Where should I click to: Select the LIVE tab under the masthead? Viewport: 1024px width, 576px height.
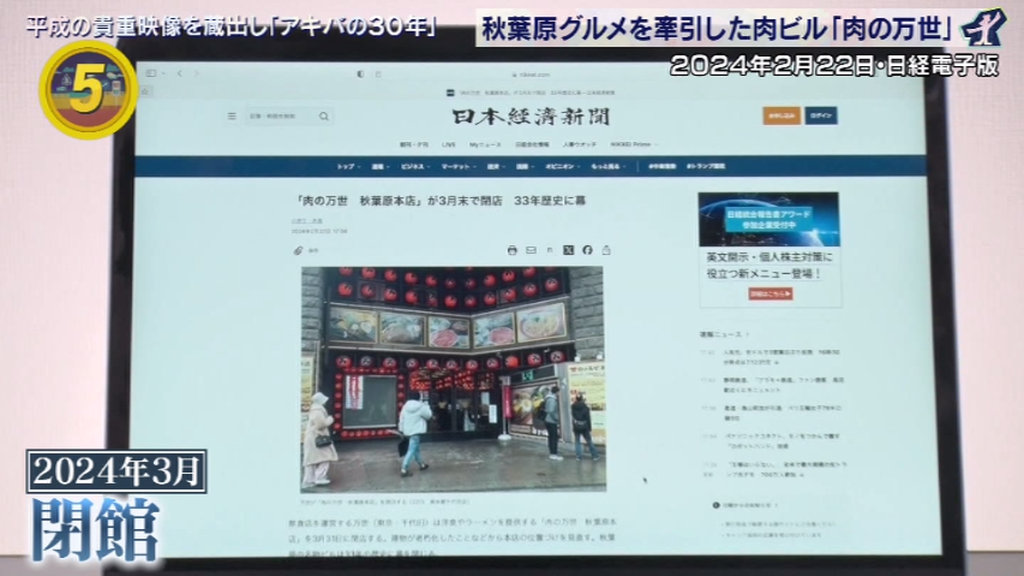click(x=449, y=144)
